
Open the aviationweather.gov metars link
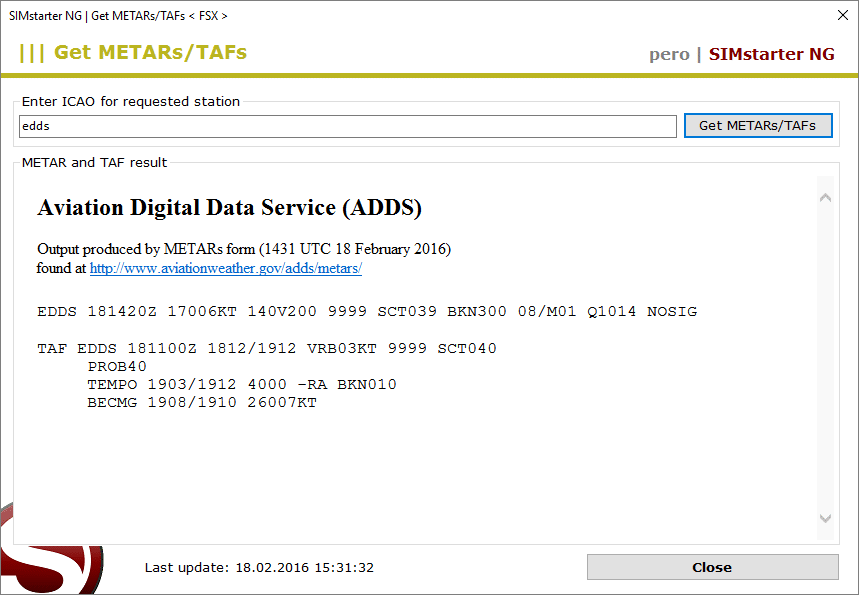point(225,268)
